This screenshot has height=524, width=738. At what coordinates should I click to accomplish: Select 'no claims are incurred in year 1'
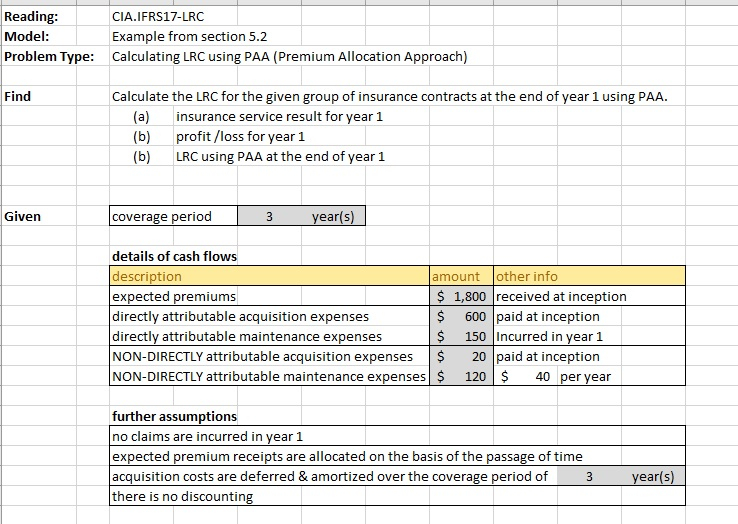(207, 436)
